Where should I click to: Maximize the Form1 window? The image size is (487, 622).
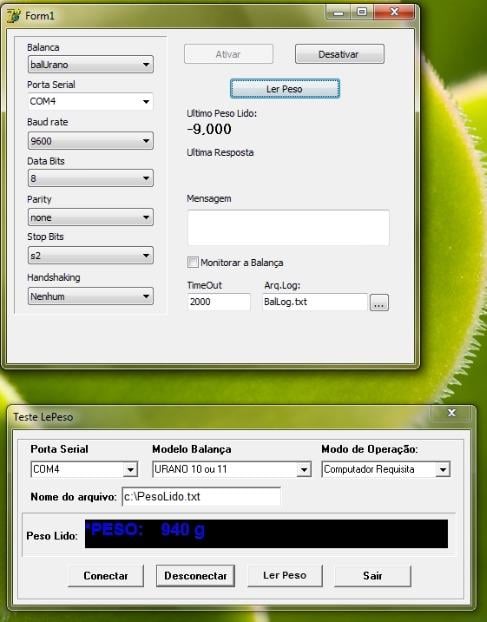[362, 12]
